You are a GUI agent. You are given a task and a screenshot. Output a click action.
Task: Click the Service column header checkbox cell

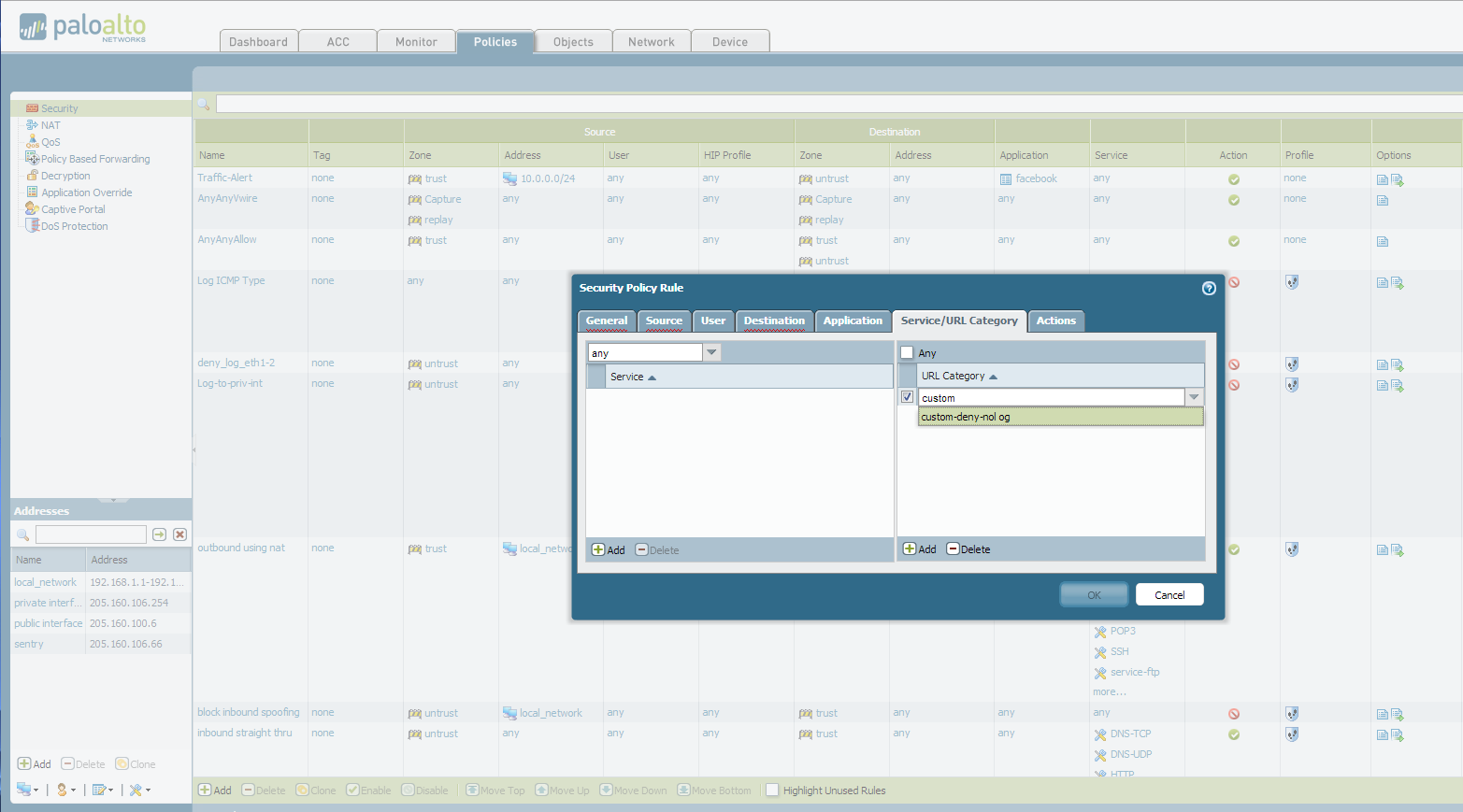click(x=595, y=377)
